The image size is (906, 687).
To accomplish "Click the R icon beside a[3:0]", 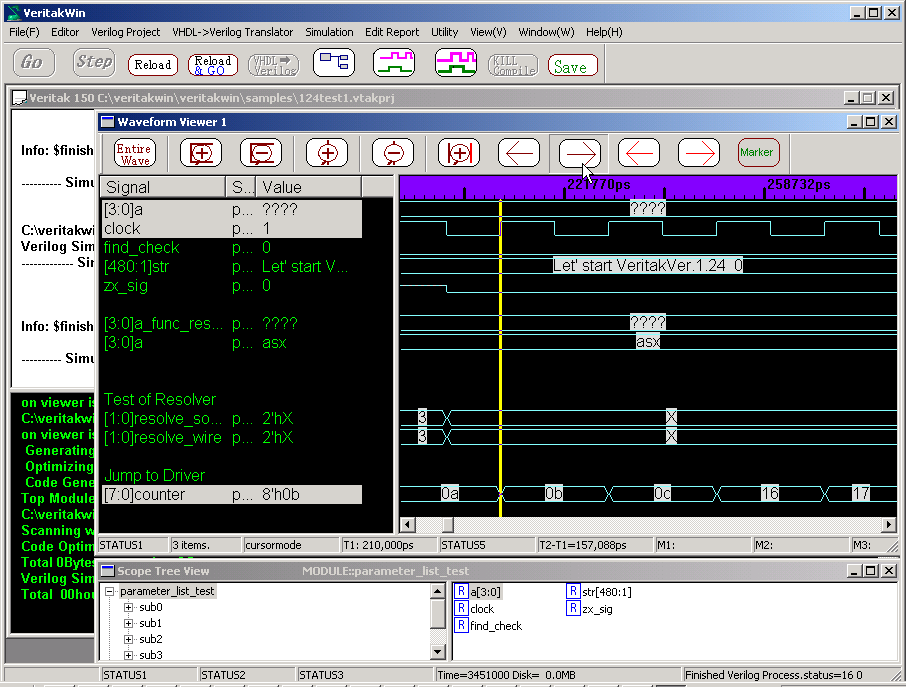I will [x=461, y=591].
